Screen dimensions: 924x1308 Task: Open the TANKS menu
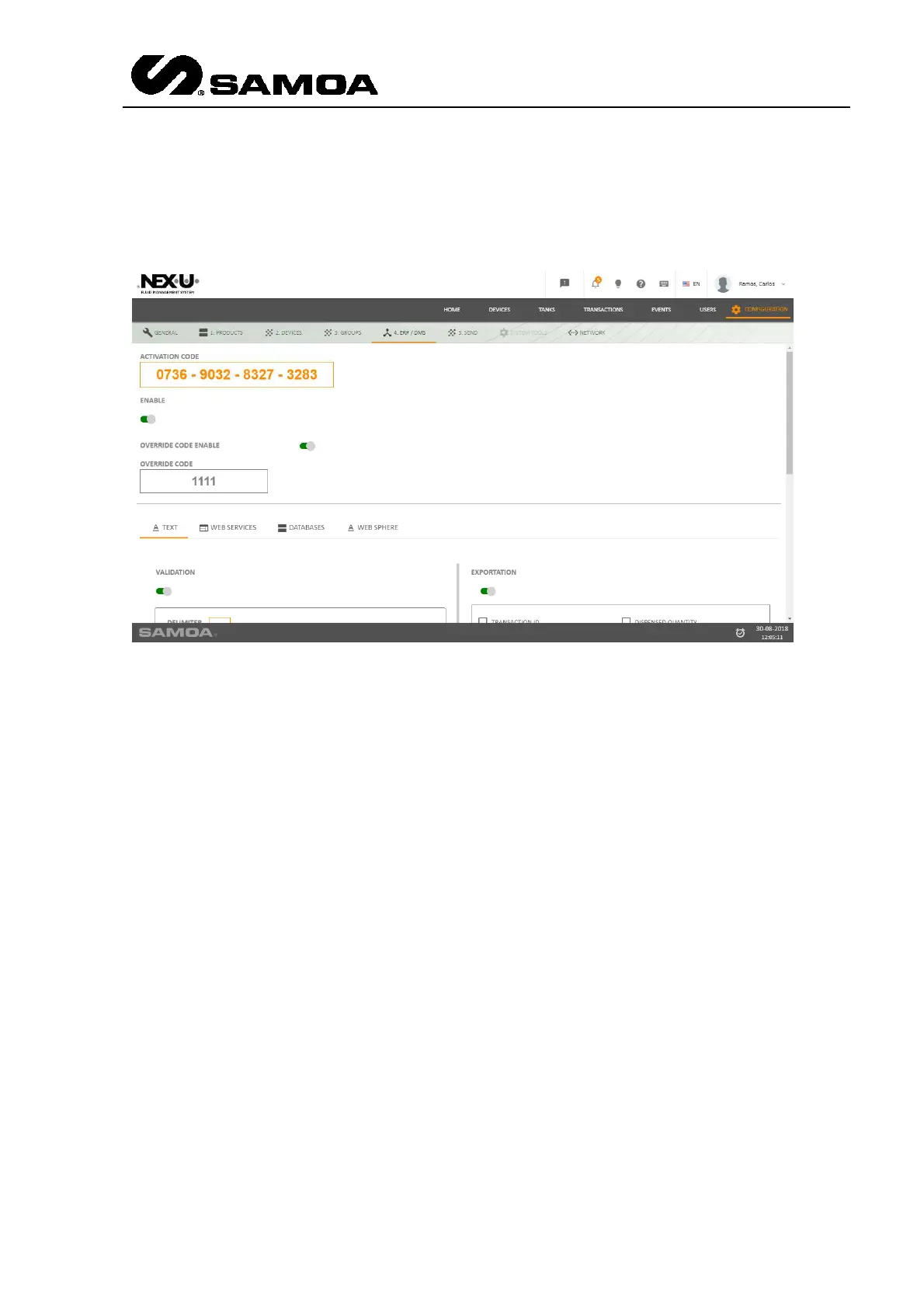pos(547,309)
